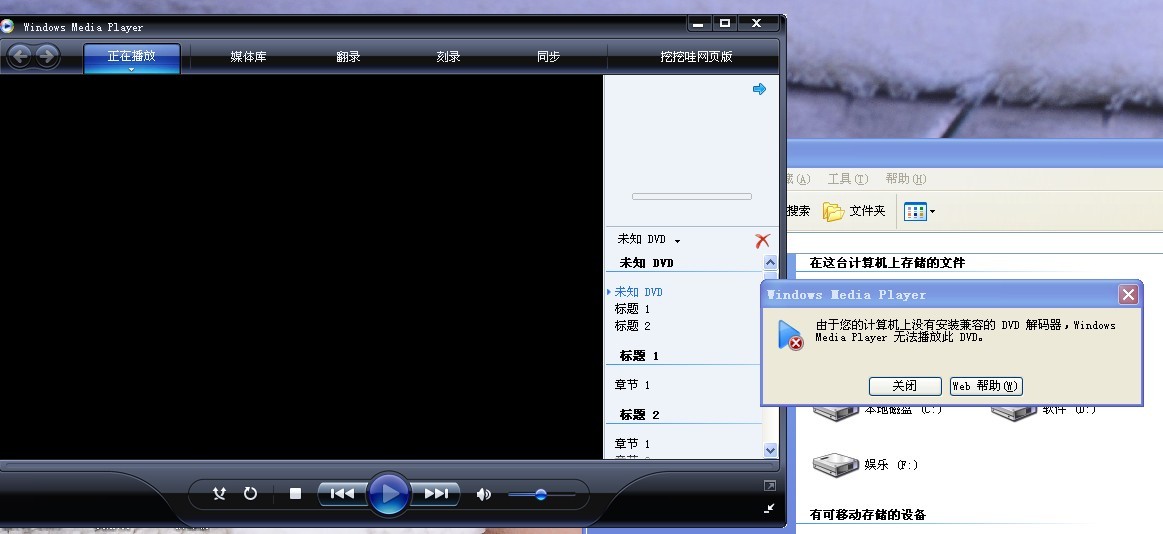Screen dimensions: 1163x534
Task: Open the 未知 DVD dropdown menu
Action: coord(649,240)
